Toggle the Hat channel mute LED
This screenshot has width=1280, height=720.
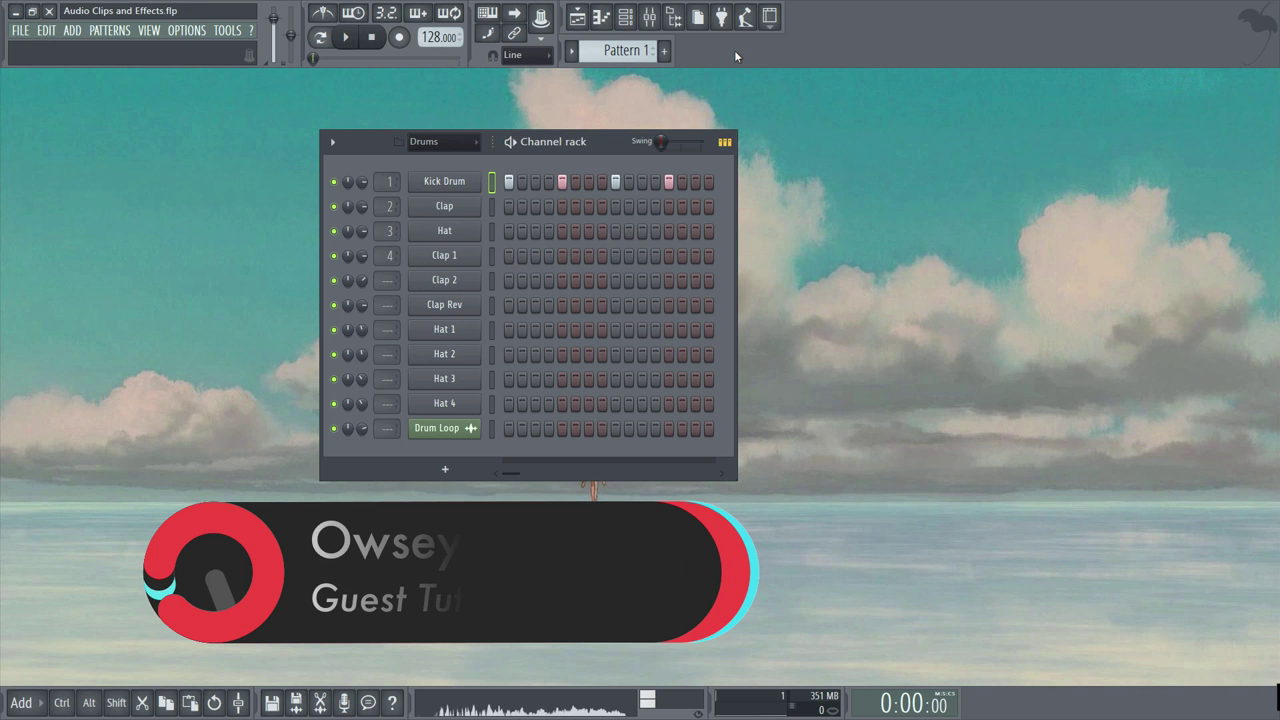pyautogui.click(x=334, y=231)
